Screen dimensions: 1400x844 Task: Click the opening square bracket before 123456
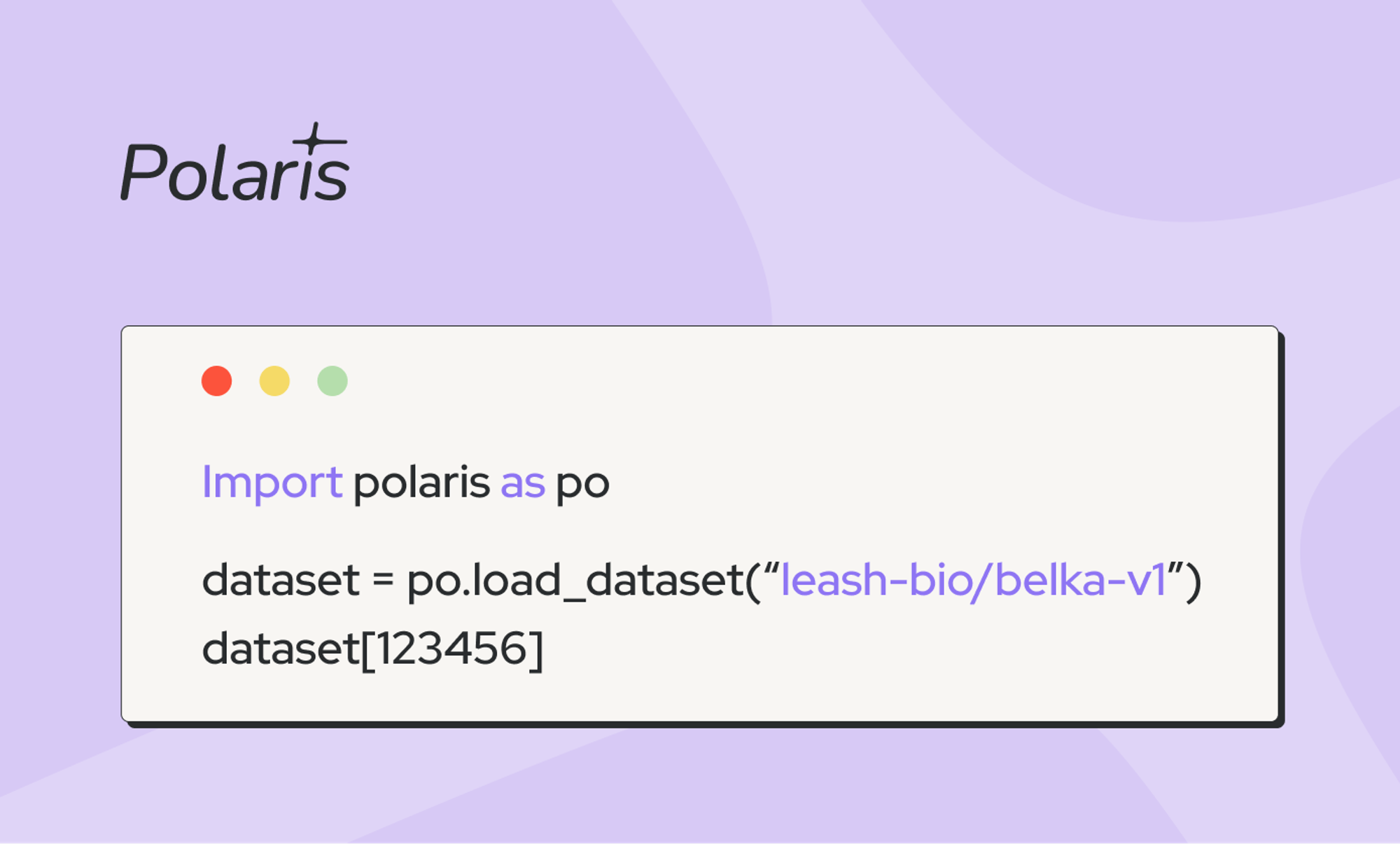[x=367, y=650]
